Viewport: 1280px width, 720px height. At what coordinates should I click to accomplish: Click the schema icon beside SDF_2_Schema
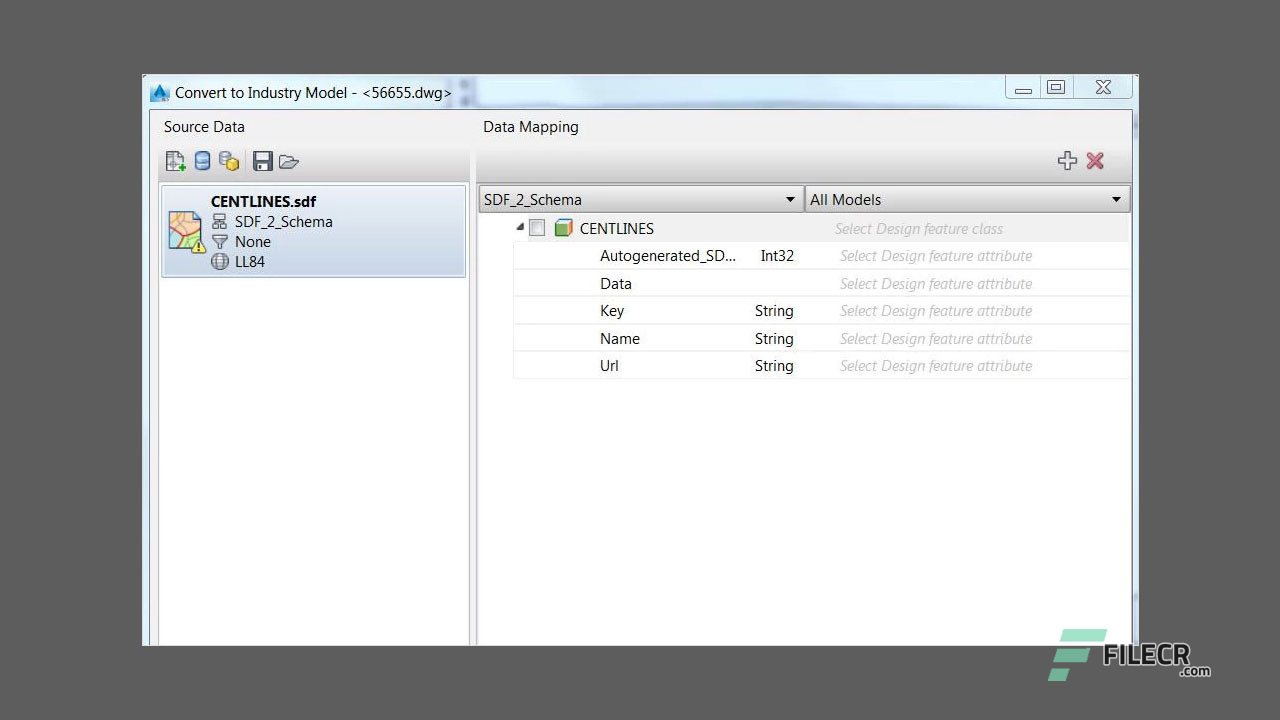pos(220,222)
